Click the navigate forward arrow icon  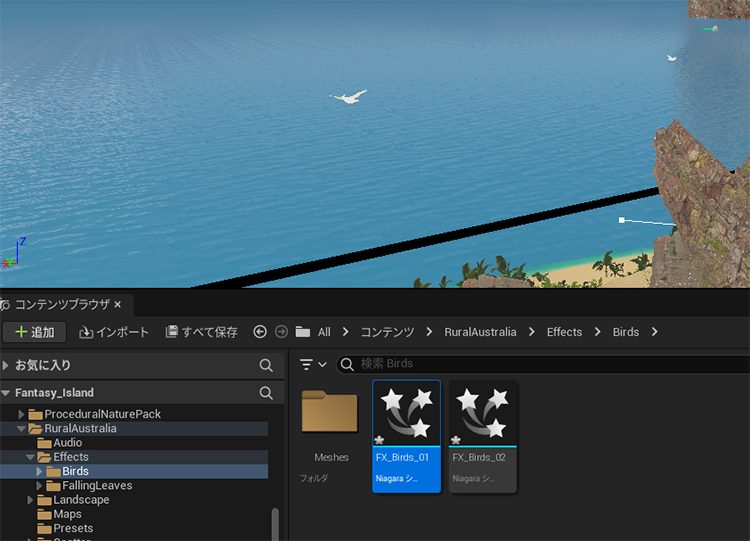tap(281, 332)
